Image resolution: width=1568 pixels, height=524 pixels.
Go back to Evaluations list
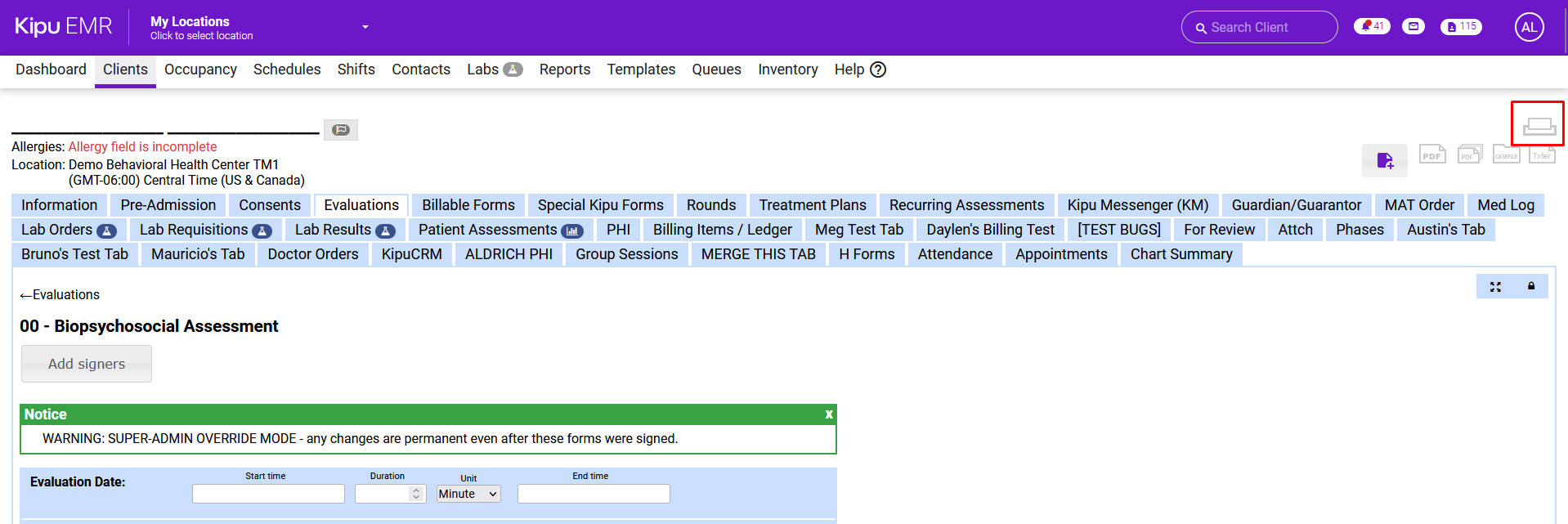tap(60, 295)
